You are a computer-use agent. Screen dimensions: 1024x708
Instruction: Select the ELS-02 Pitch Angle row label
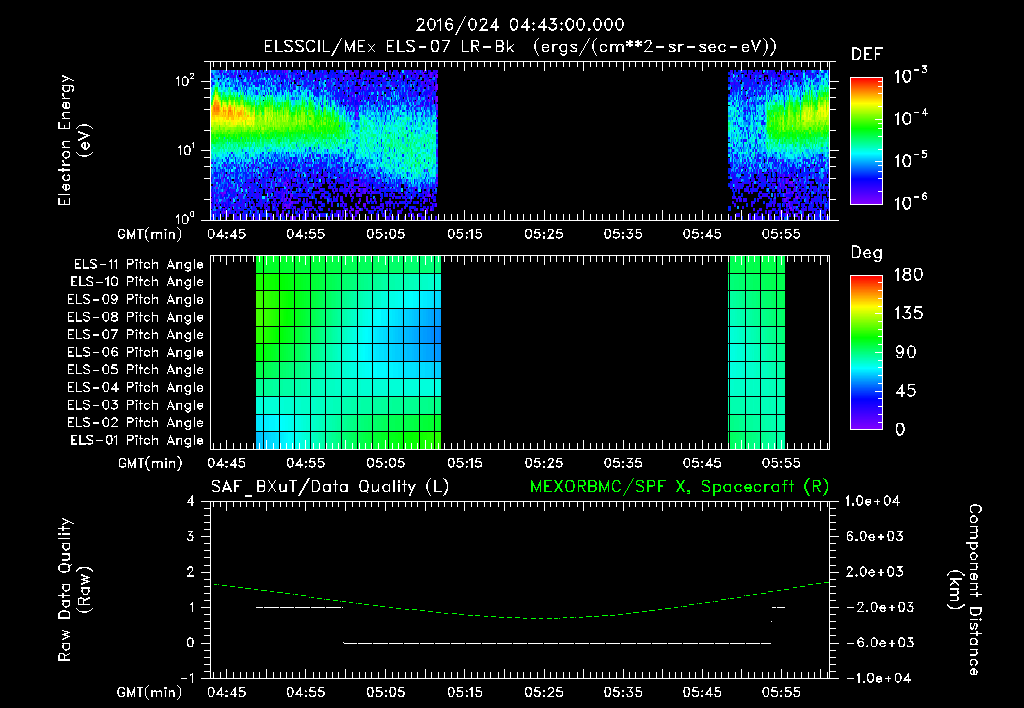[x=136, y=423]
